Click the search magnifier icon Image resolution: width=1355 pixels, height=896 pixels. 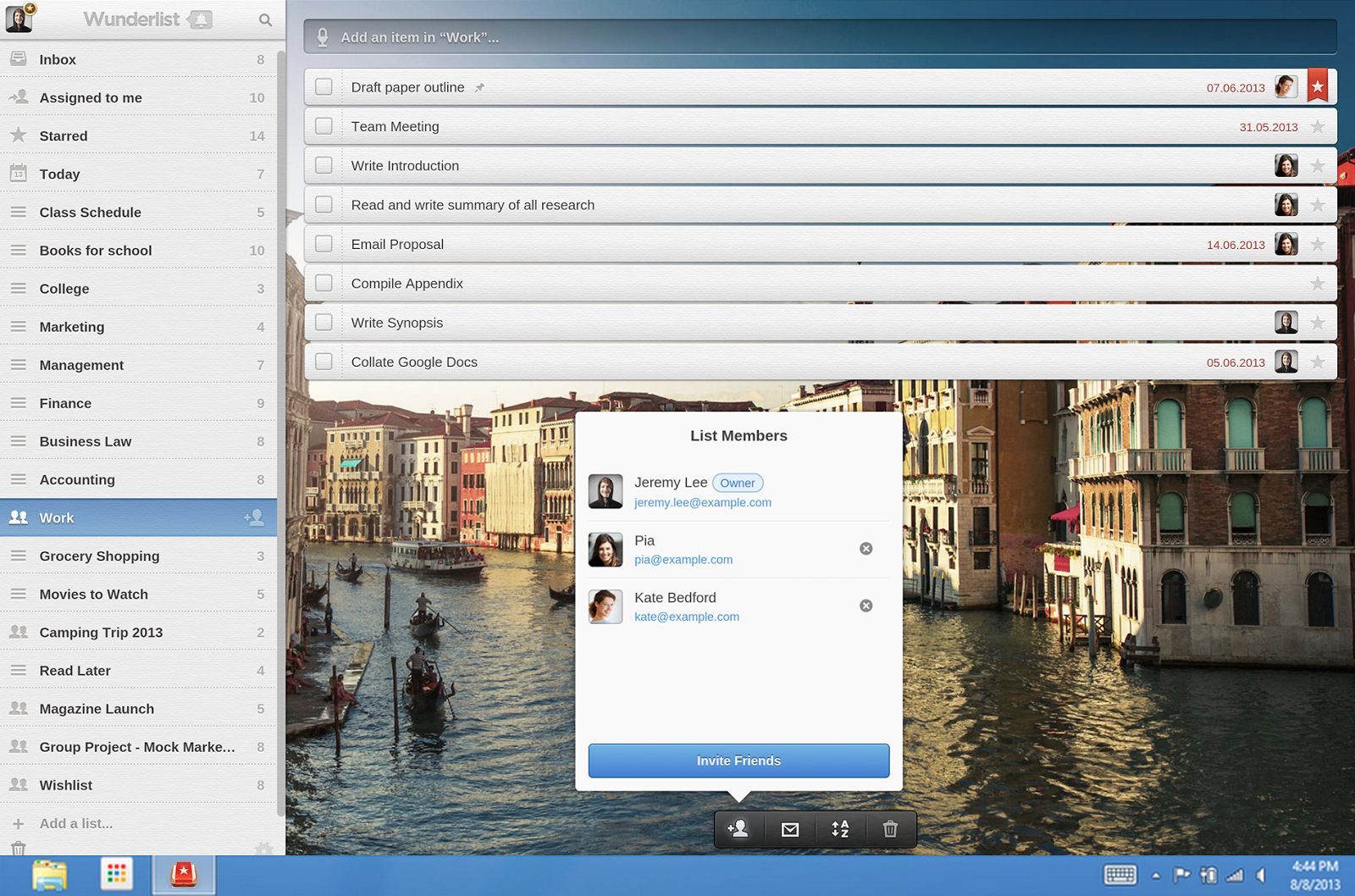pos(265,20)
